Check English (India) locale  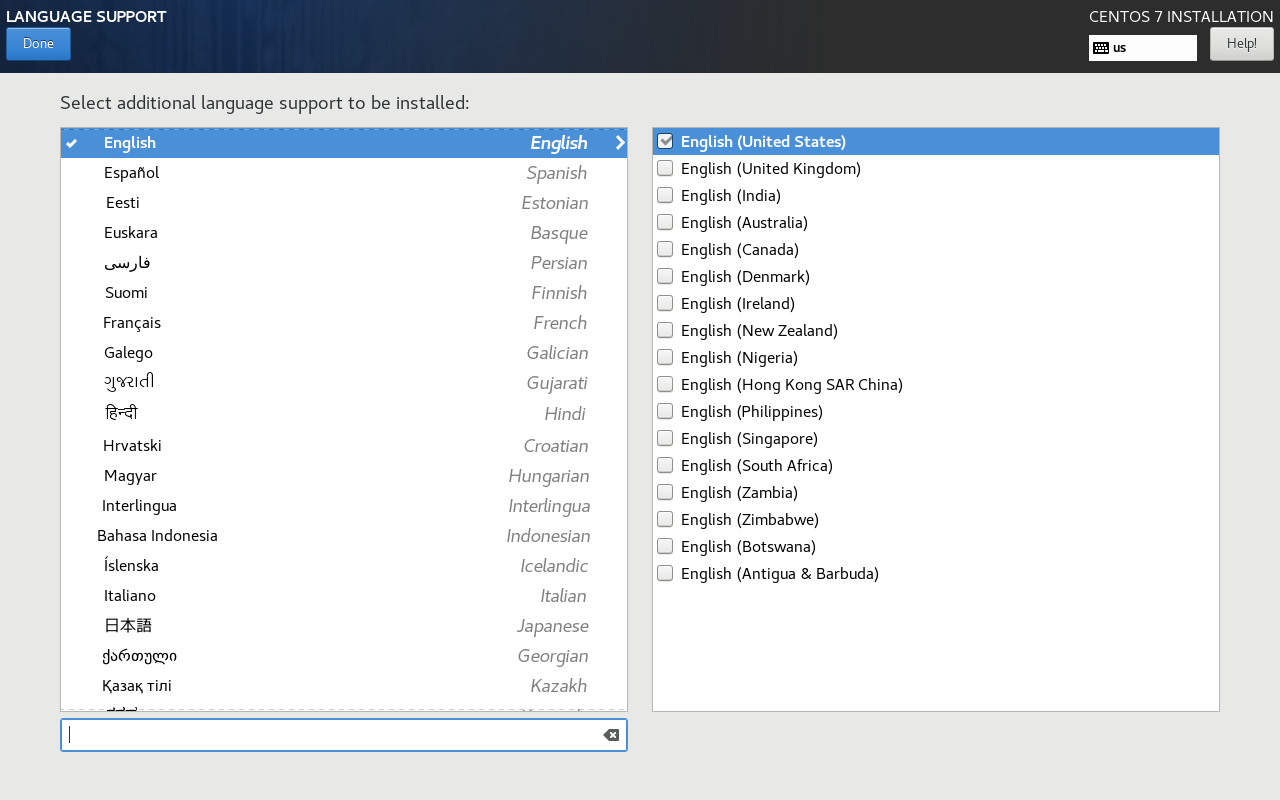coord(665,195)
